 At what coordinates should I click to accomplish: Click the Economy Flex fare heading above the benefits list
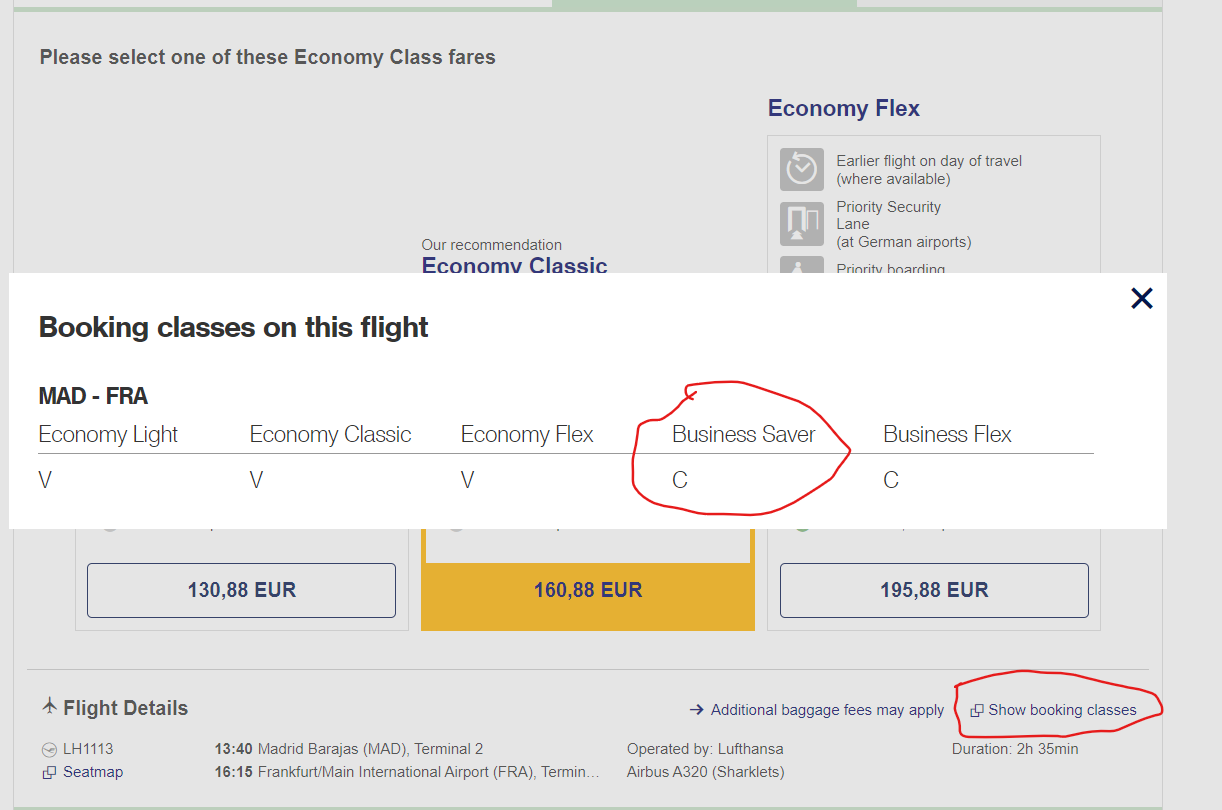pos(843,109)
